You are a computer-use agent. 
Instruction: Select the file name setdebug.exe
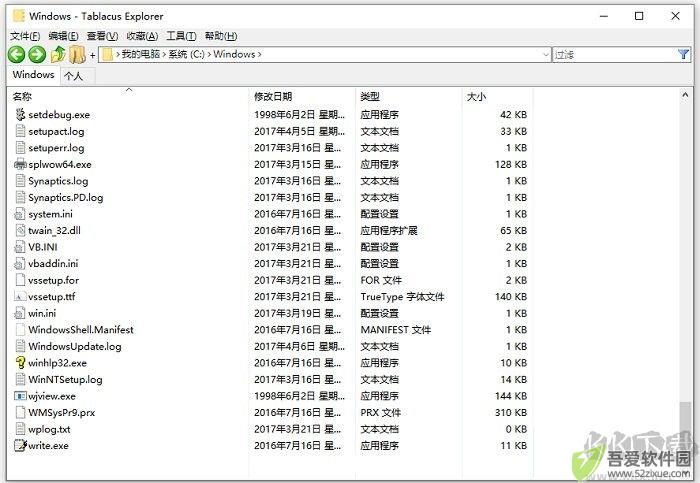coord(59,115)
